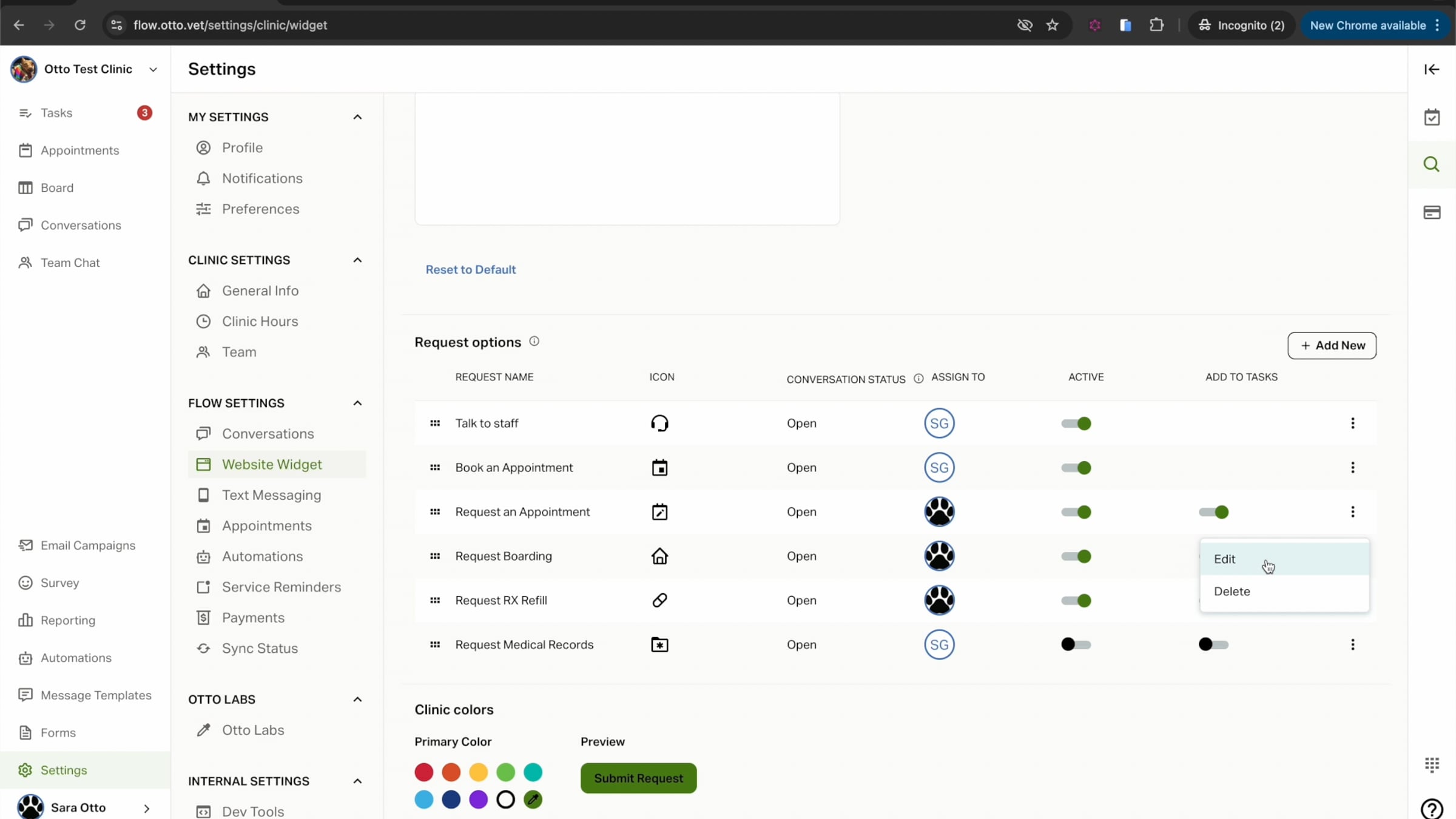Open the checklist calendar icon in right sidebar
This screenshot has width=1456, height=819.
(1432, 117)
